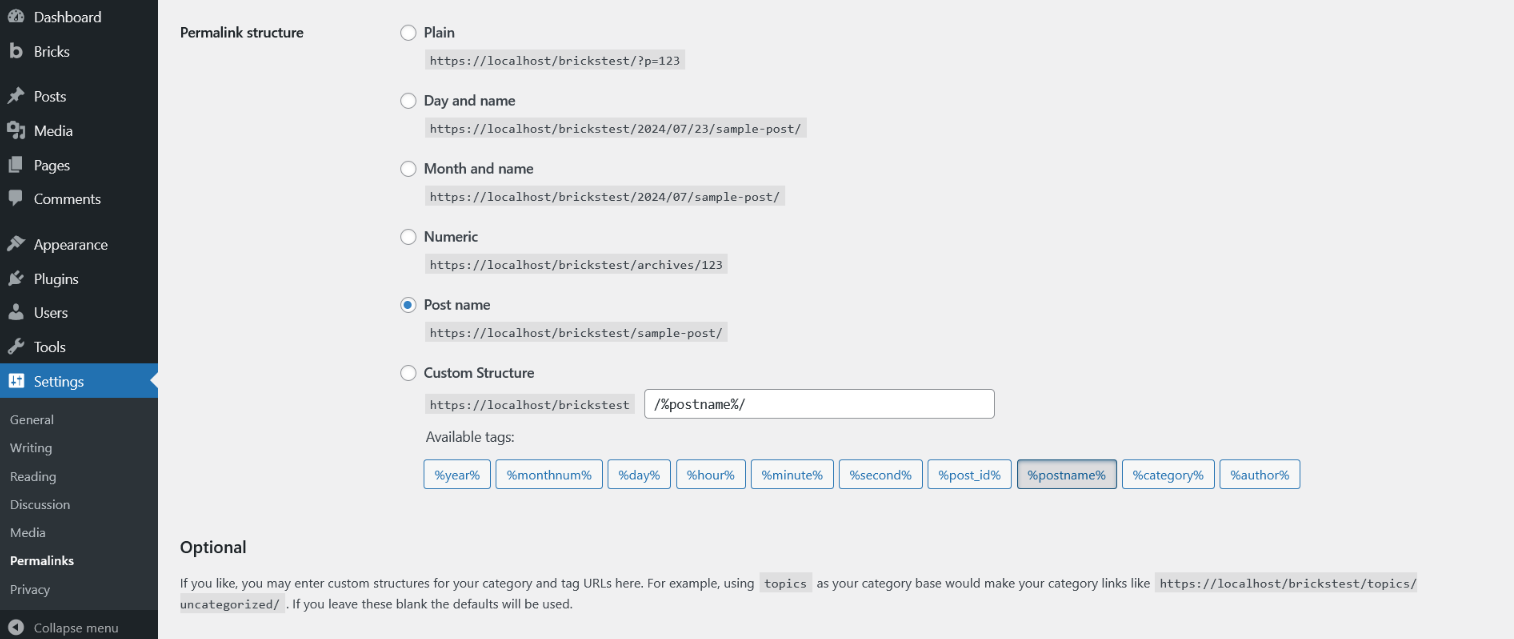This screenshot has height=639, width=1514.
Task: Click inside the custom structure field
Action: (x=819, y=403)
